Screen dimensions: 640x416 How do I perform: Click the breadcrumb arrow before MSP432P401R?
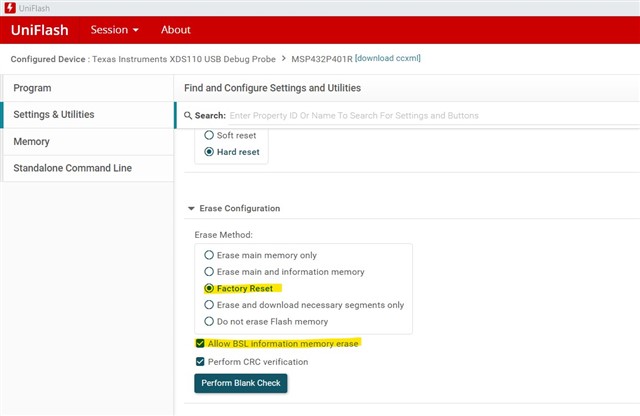[284, 59]
